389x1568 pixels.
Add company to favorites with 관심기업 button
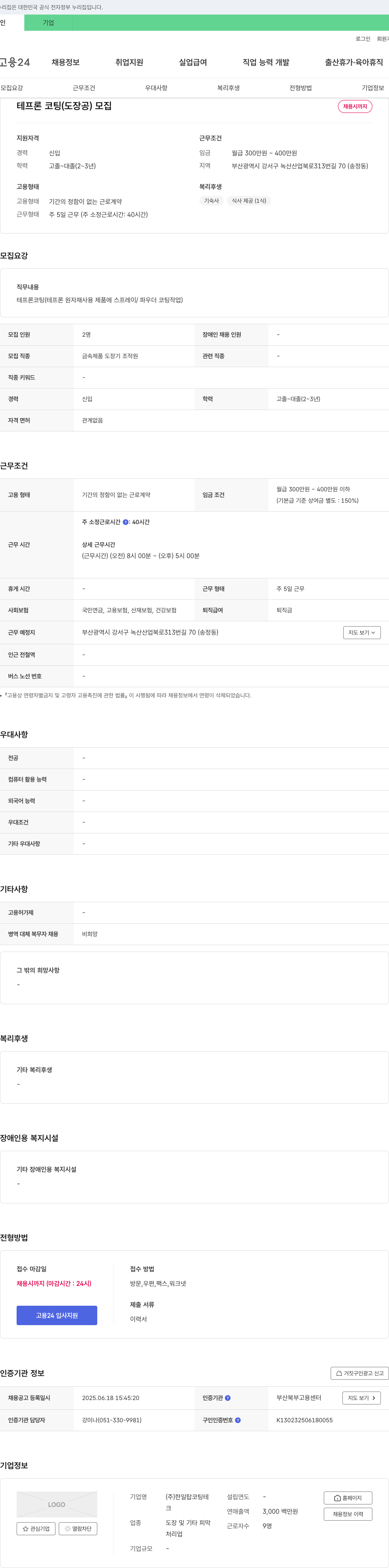36,1528
